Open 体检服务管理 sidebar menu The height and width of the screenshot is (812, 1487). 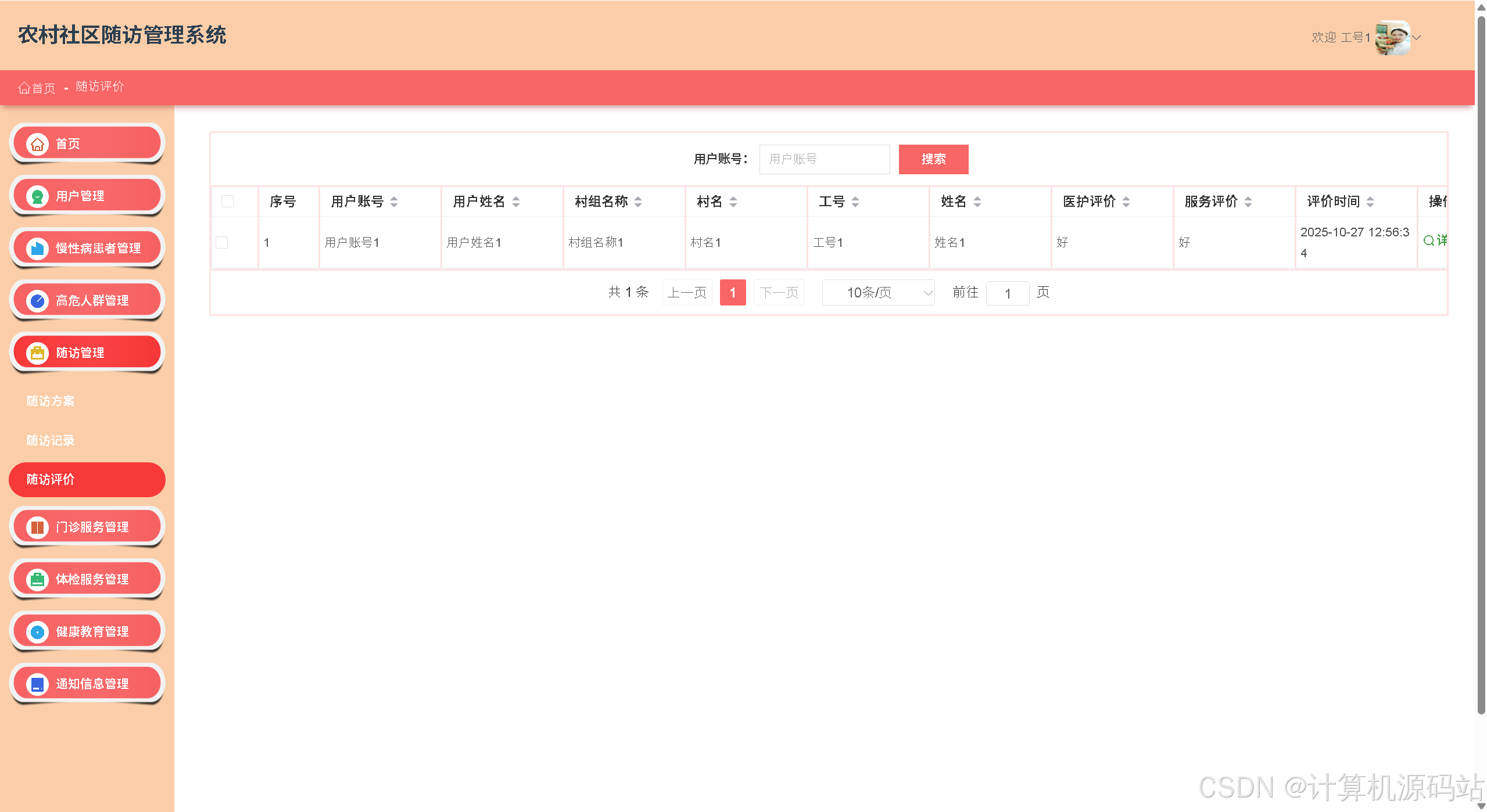[87, 579]
